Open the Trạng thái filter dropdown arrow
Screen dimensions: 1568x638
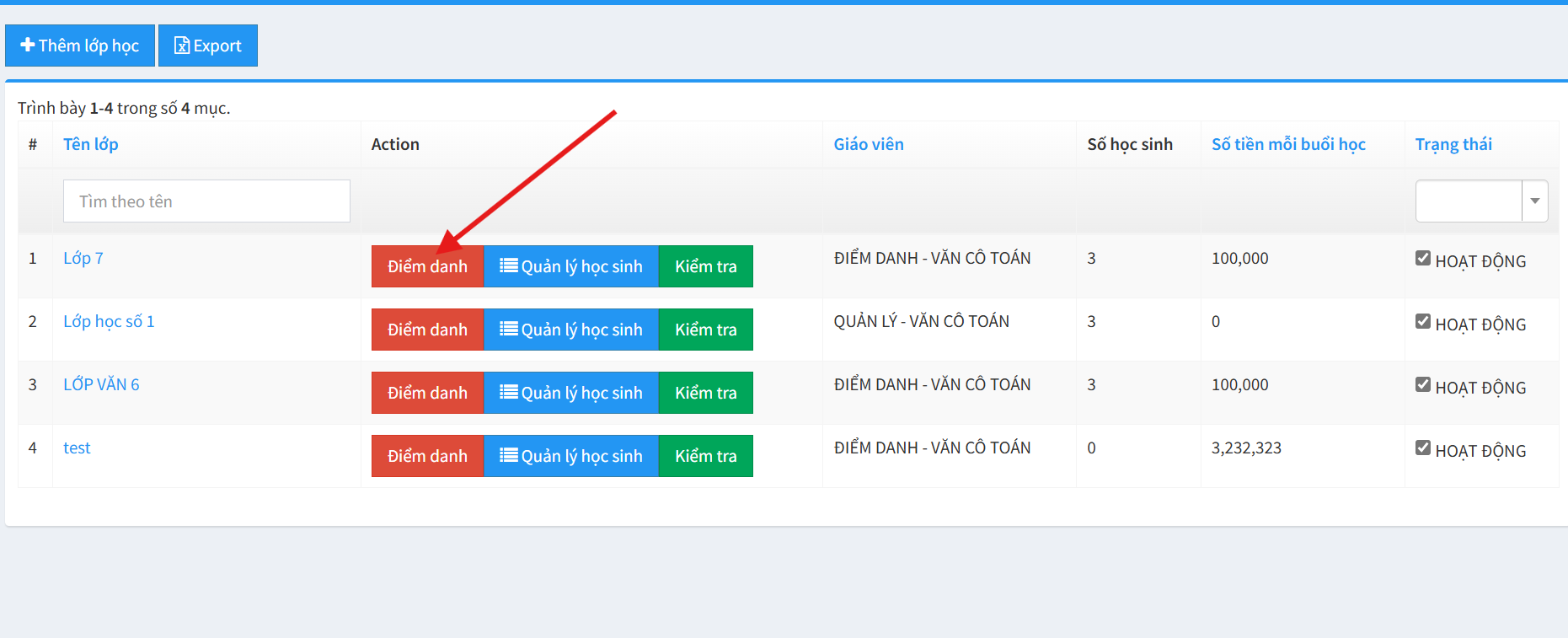[x=1534, y=201]
